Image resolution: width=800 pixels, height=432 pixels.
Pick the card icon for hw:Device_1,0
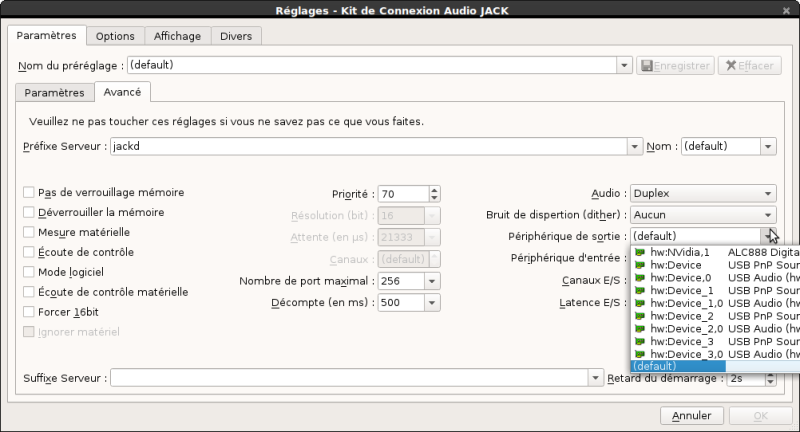point(639,303)
